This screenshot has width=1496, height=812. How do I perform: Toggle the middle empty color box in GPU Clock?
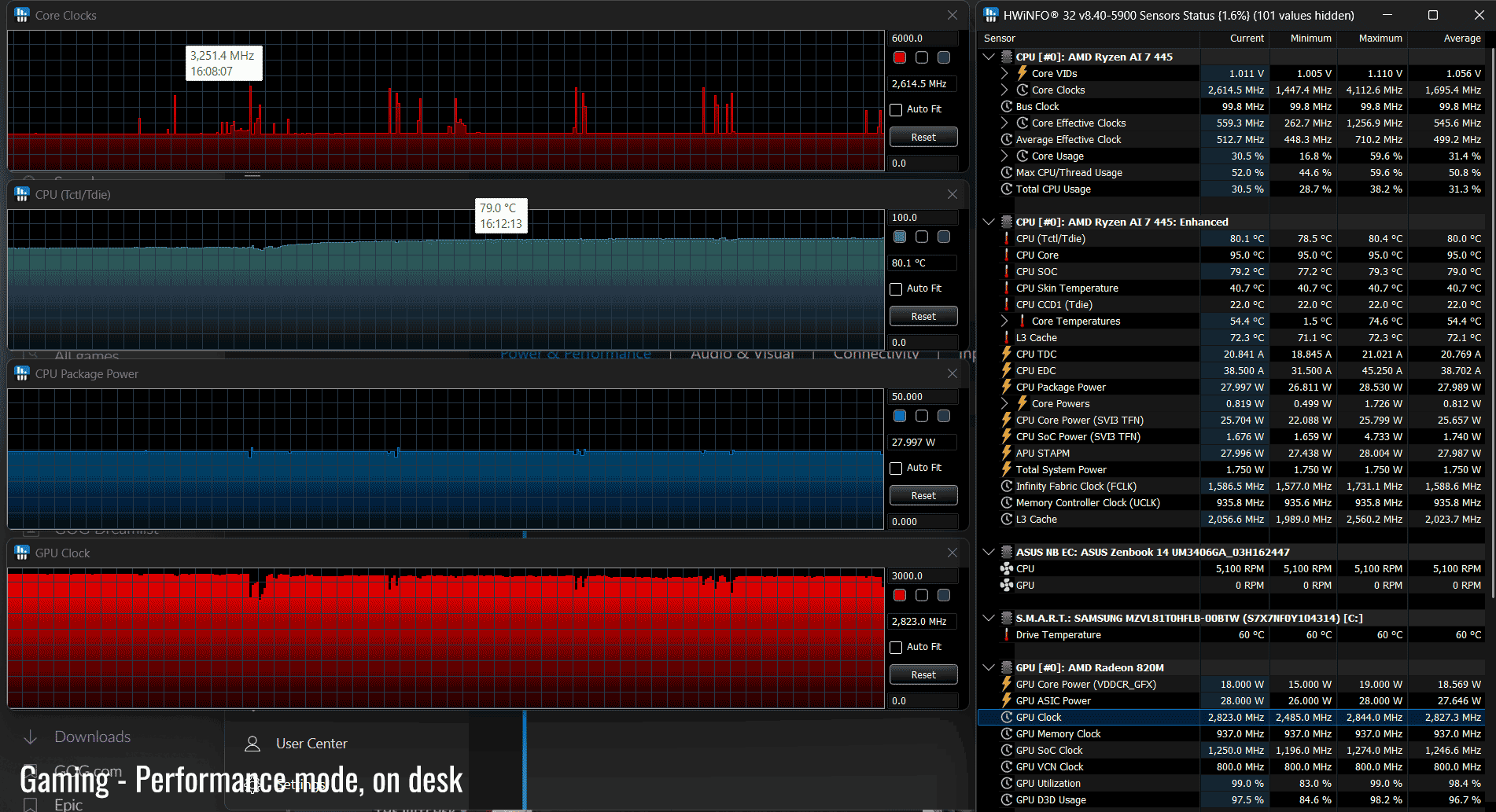[922, 595]
